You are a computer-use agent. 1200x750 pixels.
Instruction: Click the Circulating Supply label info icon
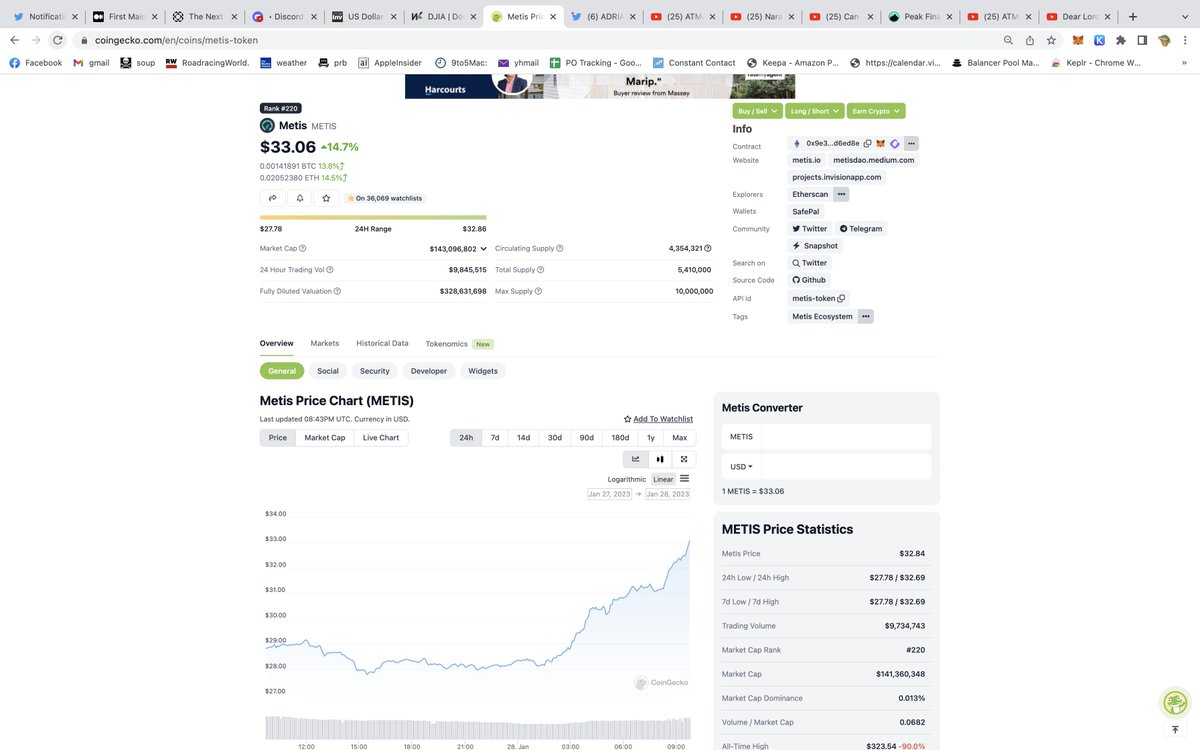[x=560, y=248]
